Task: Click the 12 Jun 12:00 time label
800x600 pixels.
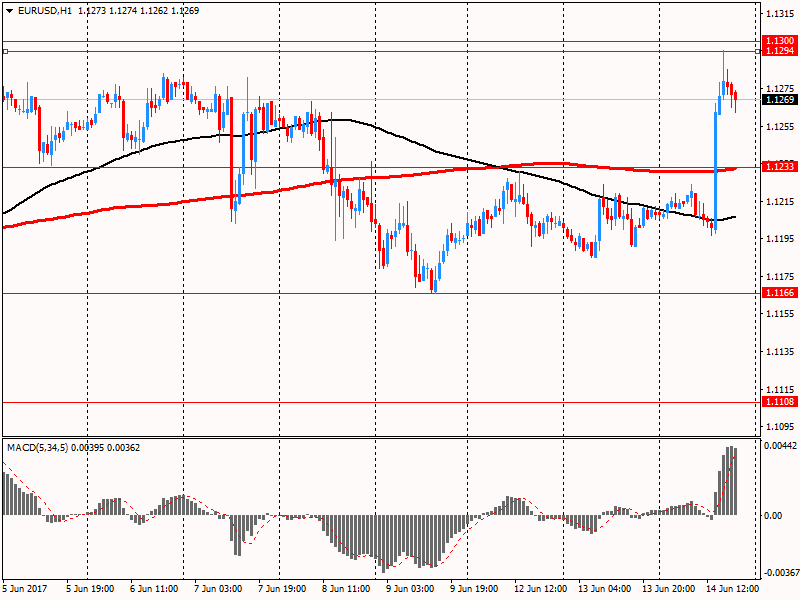Action: click(x=540, y=589)
